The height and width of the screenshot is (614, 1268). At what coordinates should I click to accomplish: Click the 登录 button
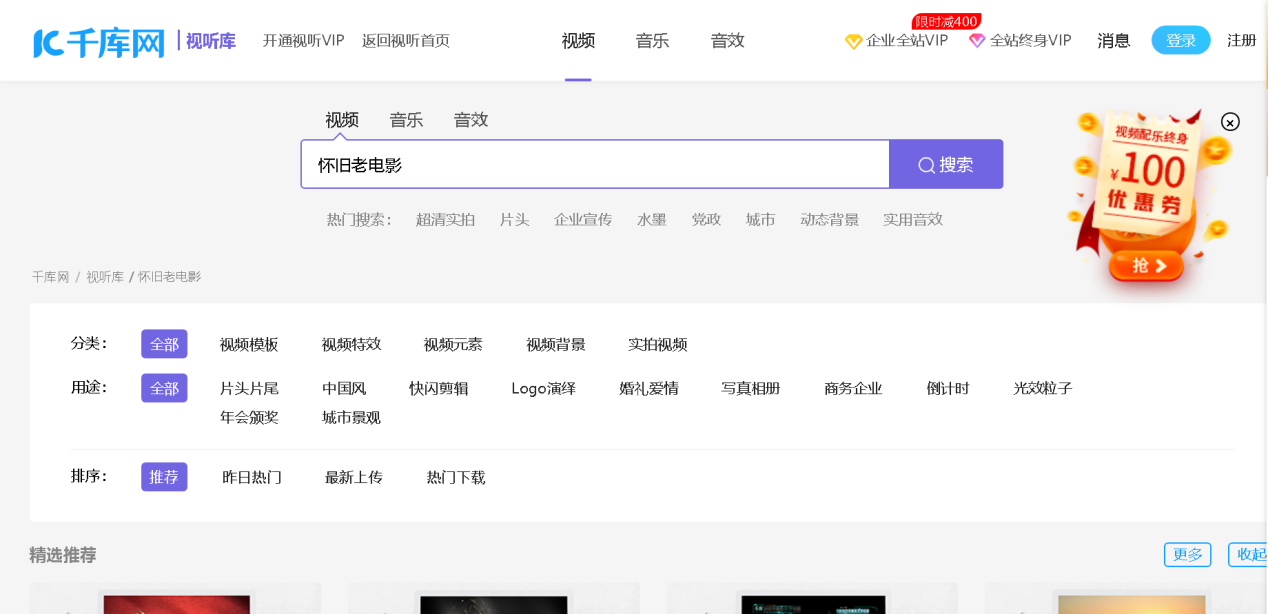(x=1180, y=40)
